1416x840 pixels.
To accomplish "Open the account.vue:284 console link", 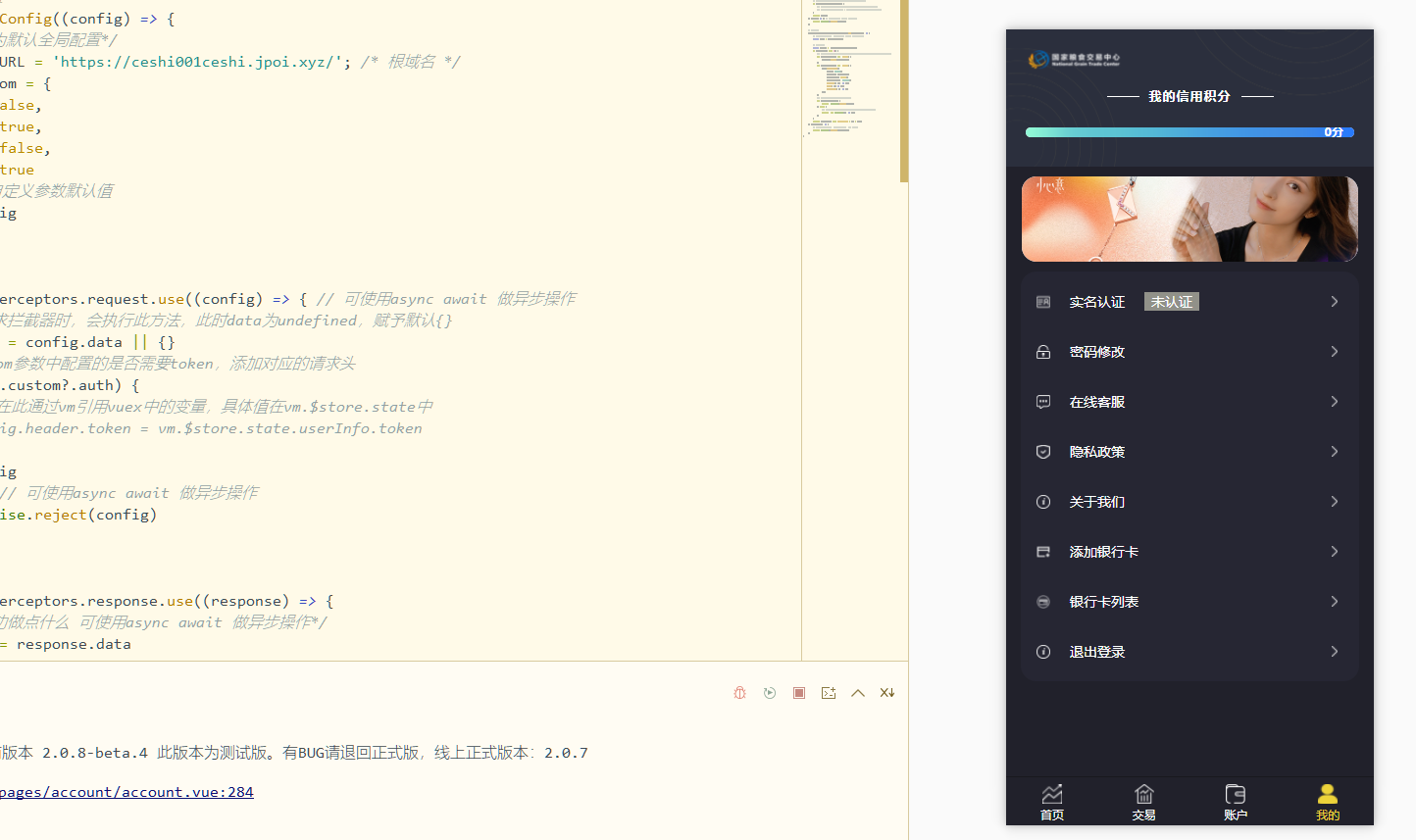I will 126,792.
